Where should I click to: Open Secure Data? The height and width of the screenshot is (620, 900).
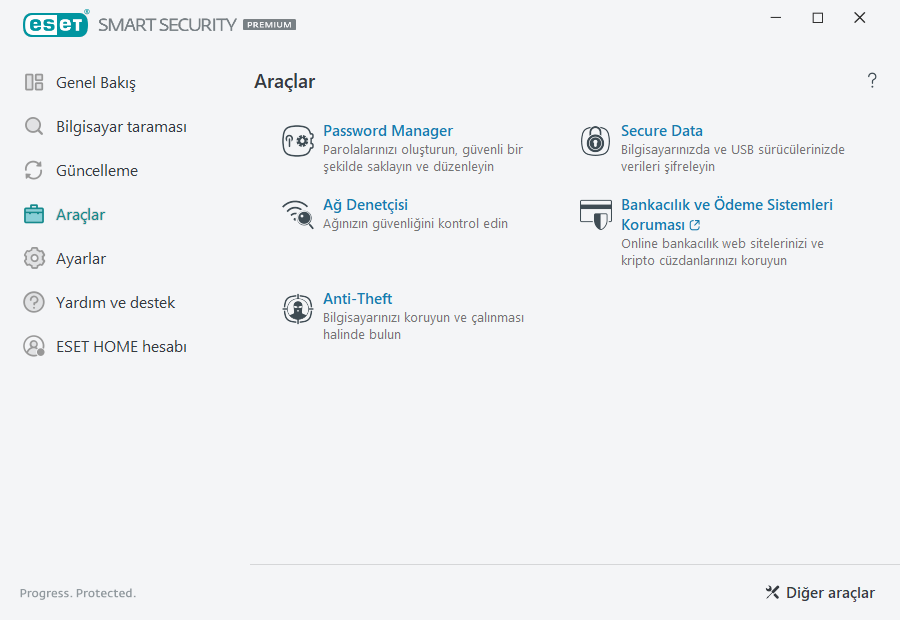(661, 130)
